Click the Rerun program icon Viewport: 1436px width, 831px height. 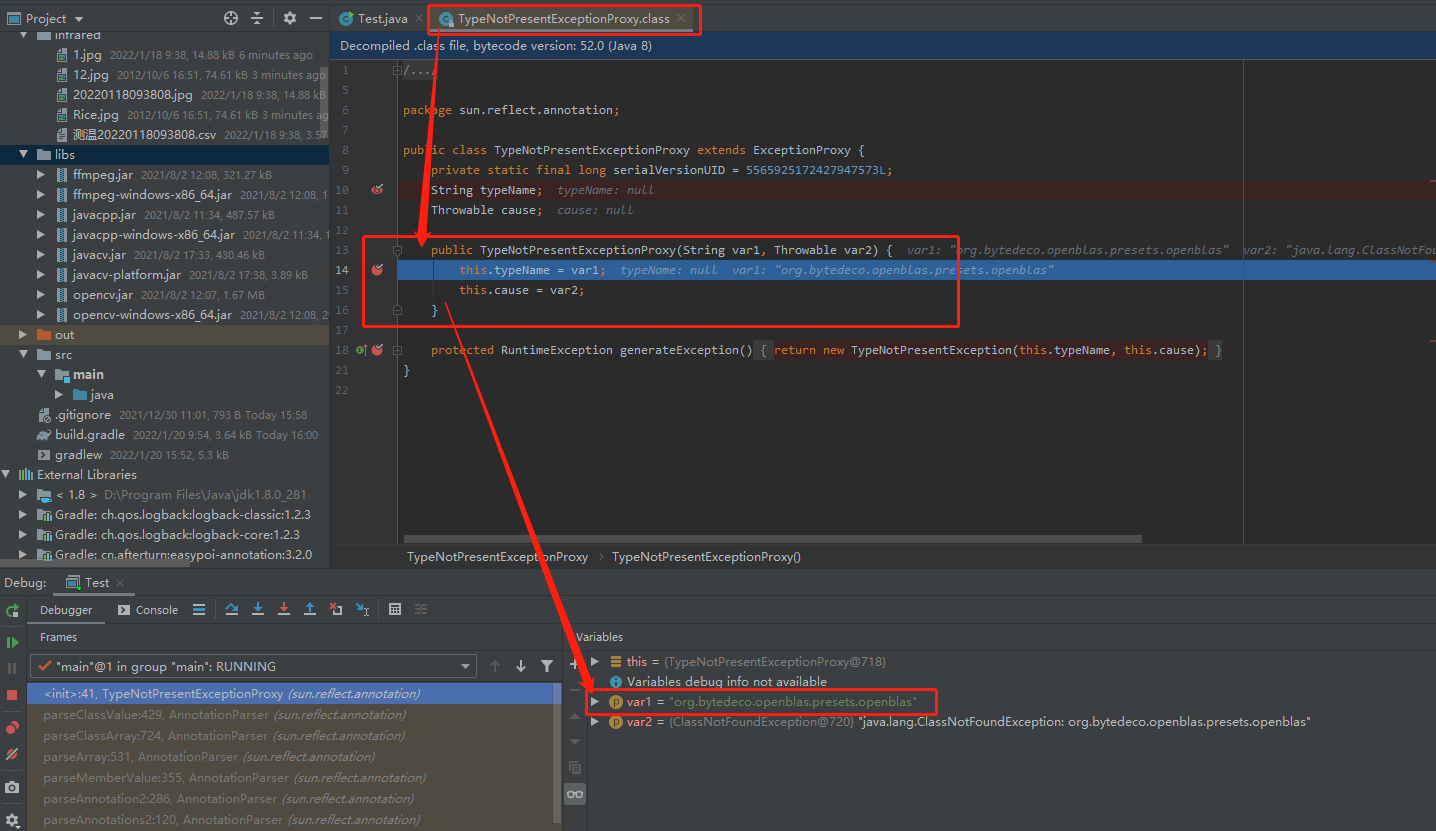coord(12,611)
